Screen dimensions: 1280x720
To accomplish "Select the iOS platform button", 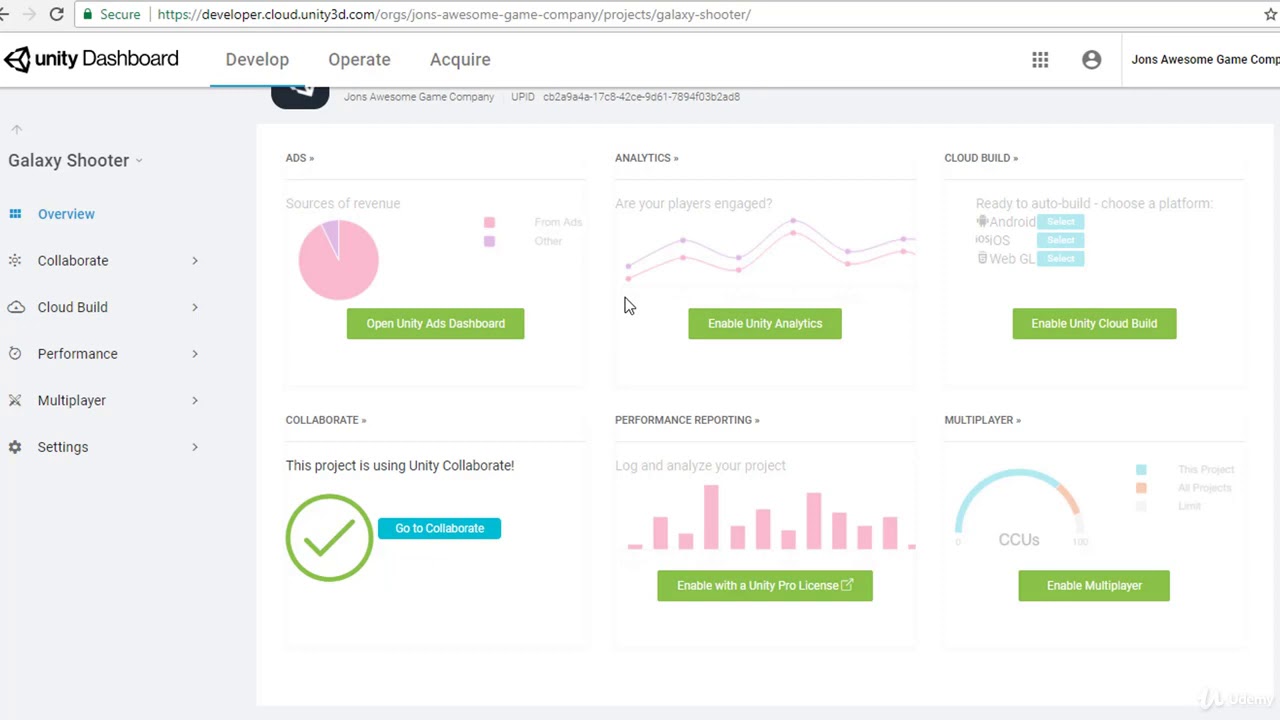I will pyautogui.click(x=1061, y=240).
